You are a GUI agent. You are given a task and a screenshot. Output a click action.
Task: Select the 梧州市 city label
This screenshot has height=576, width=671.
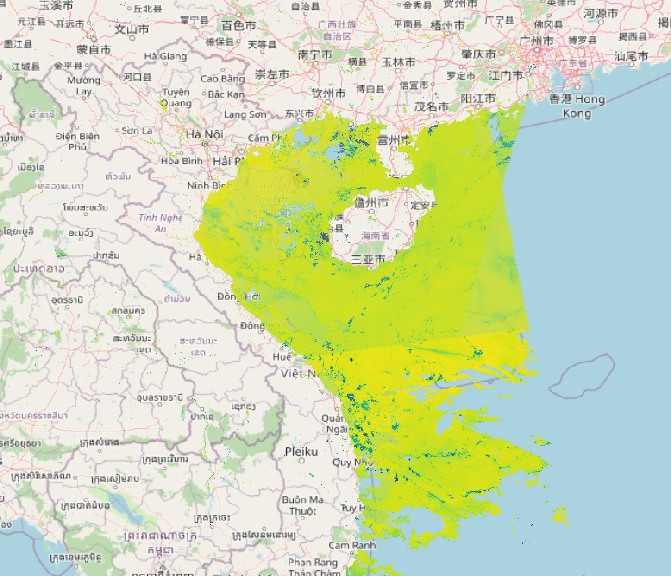click(x=447, y=25)
